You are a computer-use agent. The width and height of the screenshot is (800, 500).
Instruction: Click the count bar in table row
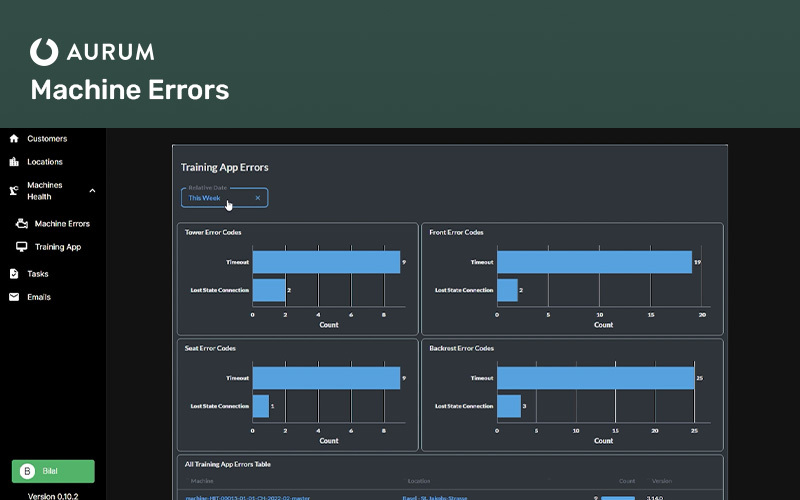pyautogui.click(x=618, y=498)
